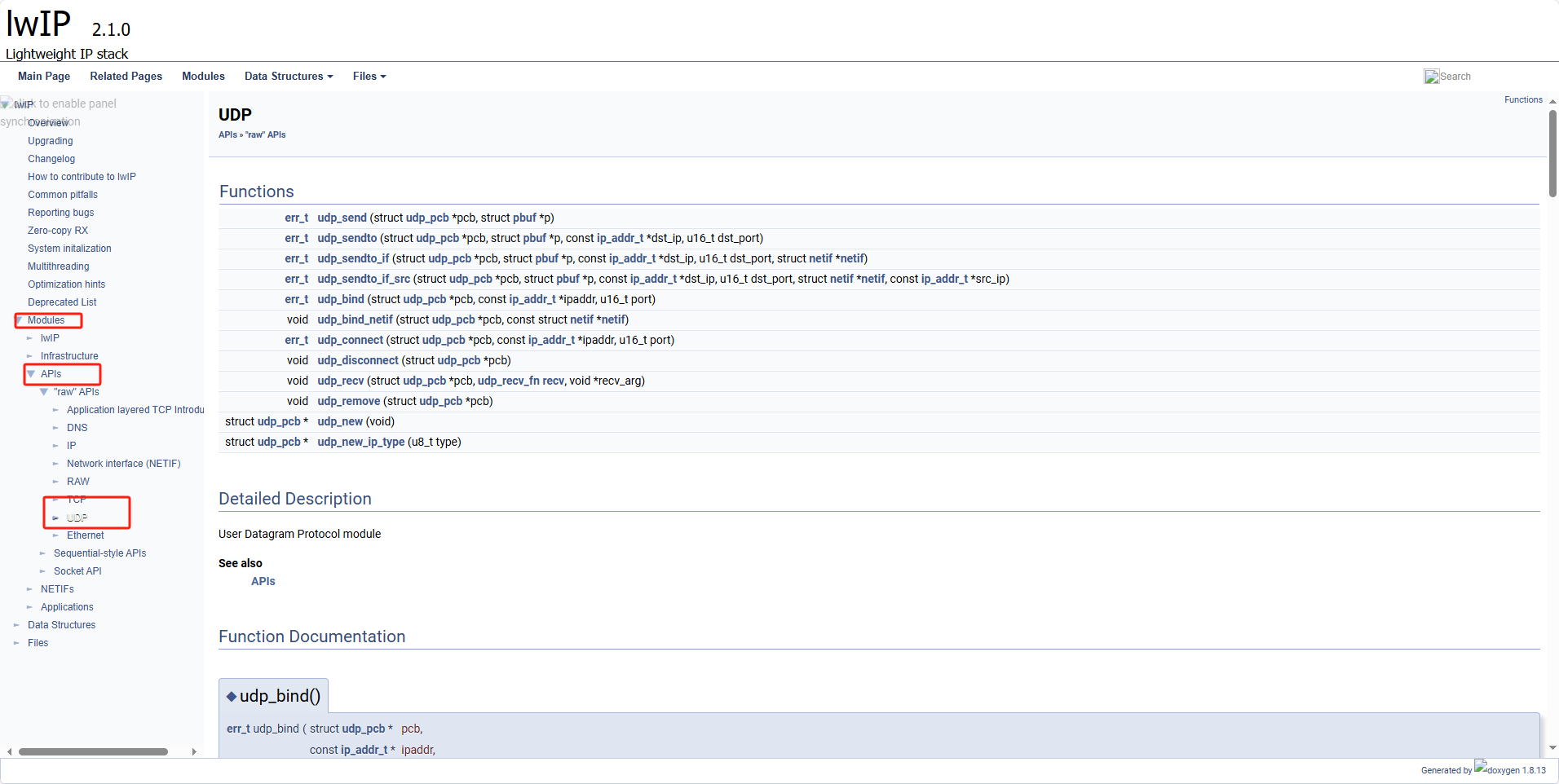Click ip_addr_t type in udp_bind row

click(532, 299)
